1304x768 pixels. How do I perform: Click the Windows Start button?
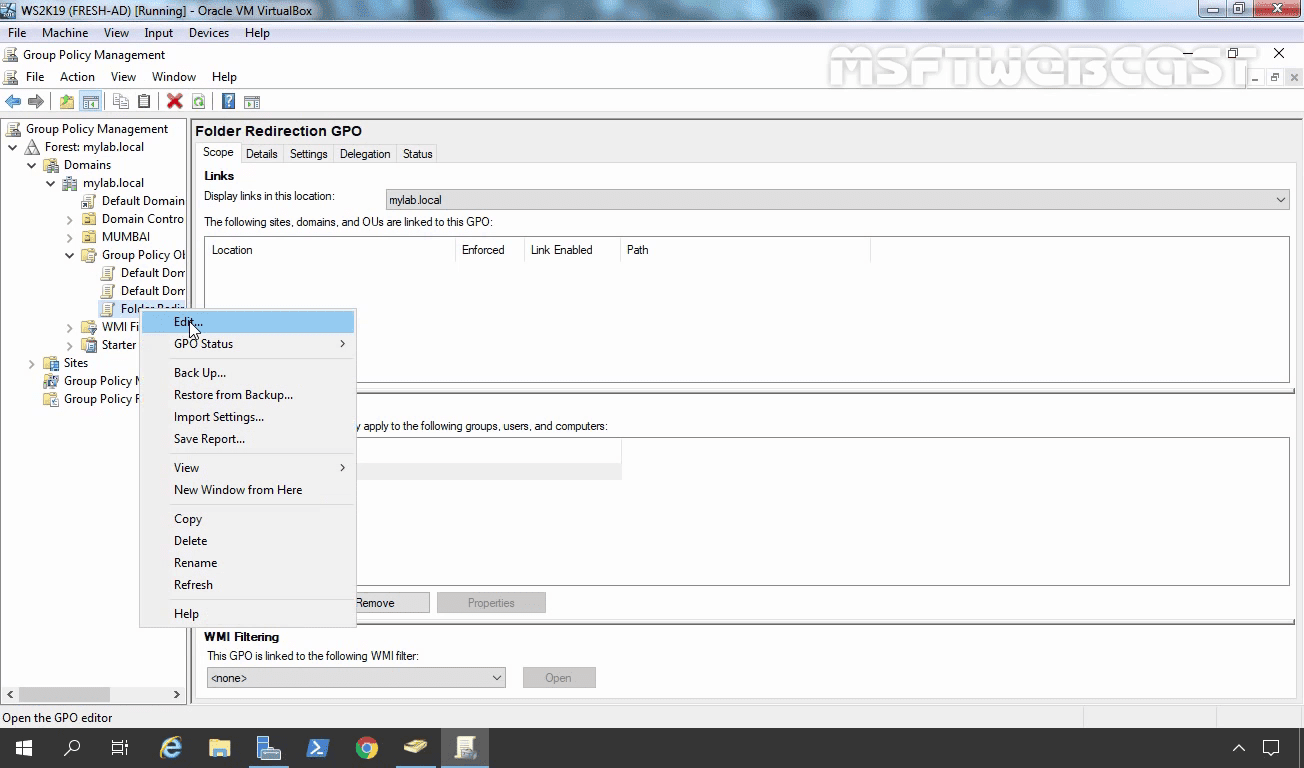(24, 747)
